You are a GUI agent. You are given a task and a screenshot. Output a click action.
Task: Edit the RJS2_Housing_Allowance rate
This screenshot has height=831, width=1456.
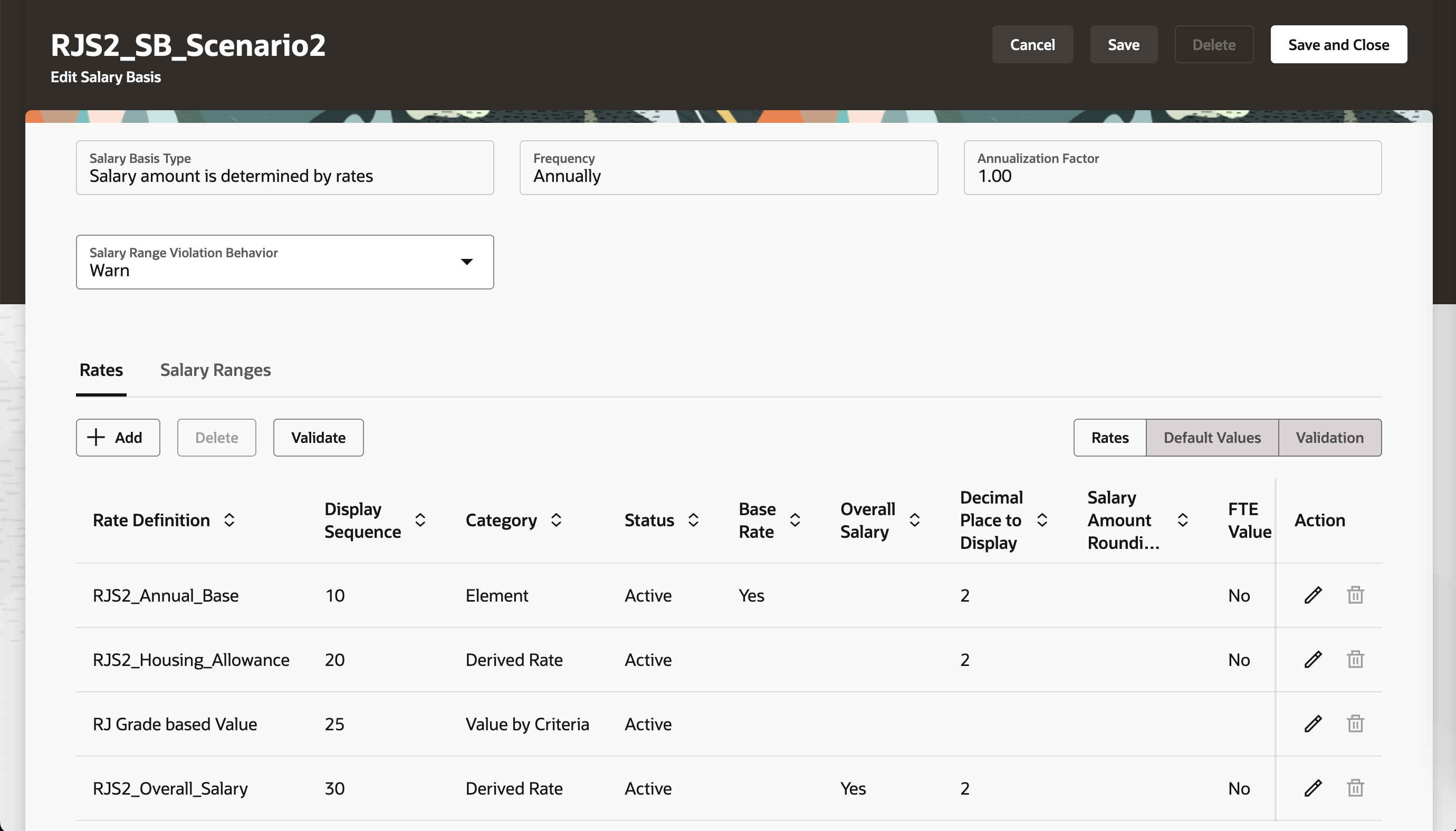(x=1313, y=659)
